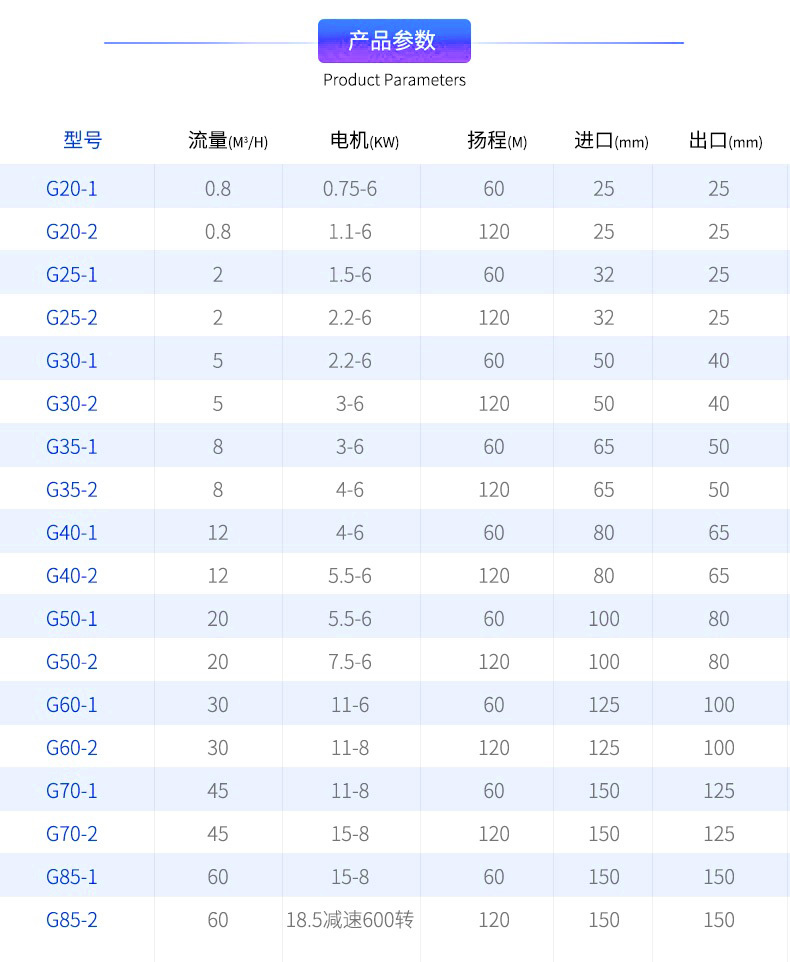Click the 电机 (KW) column header
The width and height of the screenshot is (790, 962).
364,141
